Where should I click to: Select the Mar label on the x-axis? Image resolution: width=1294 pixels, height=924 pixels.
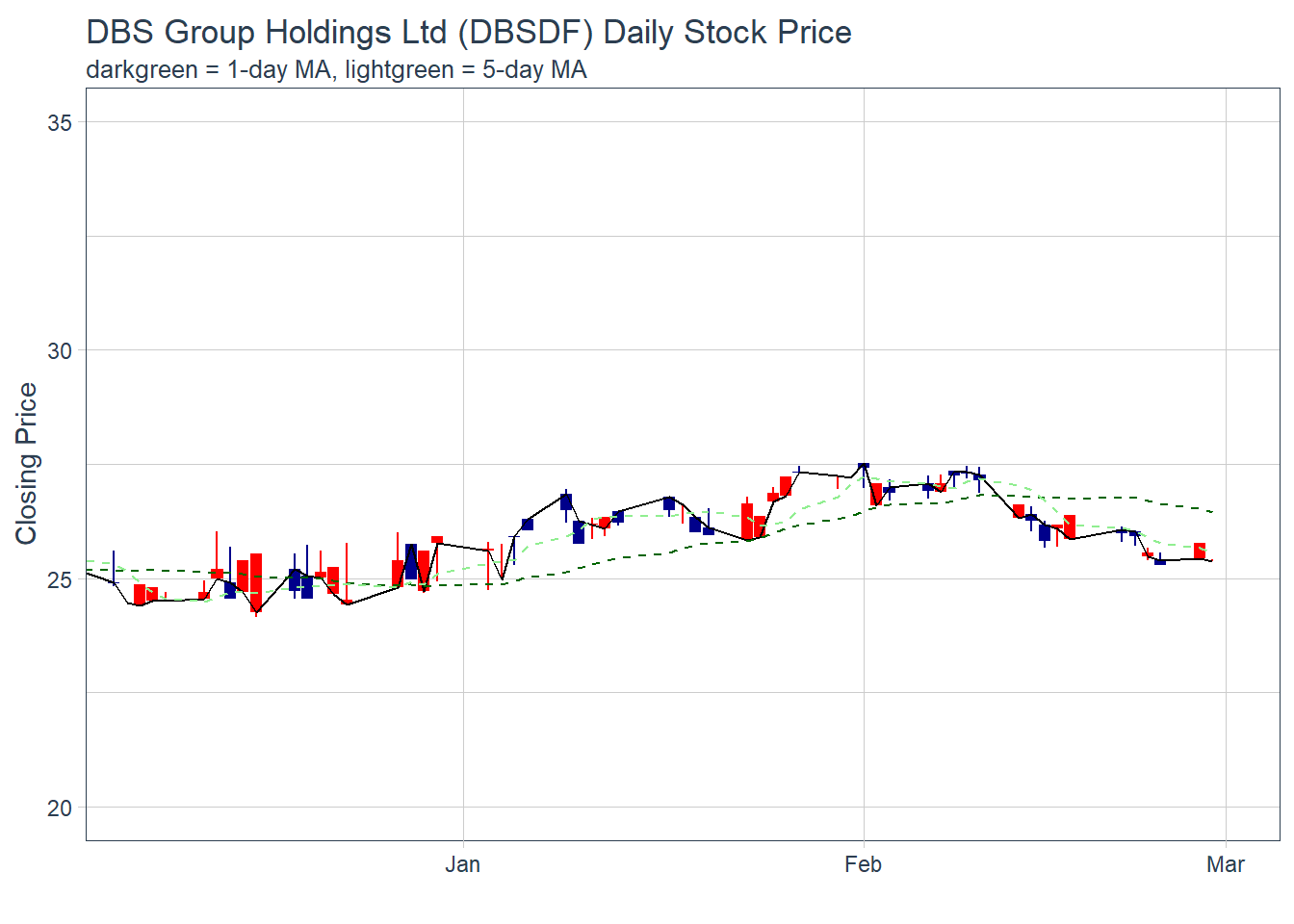(x=1225, y=864)
